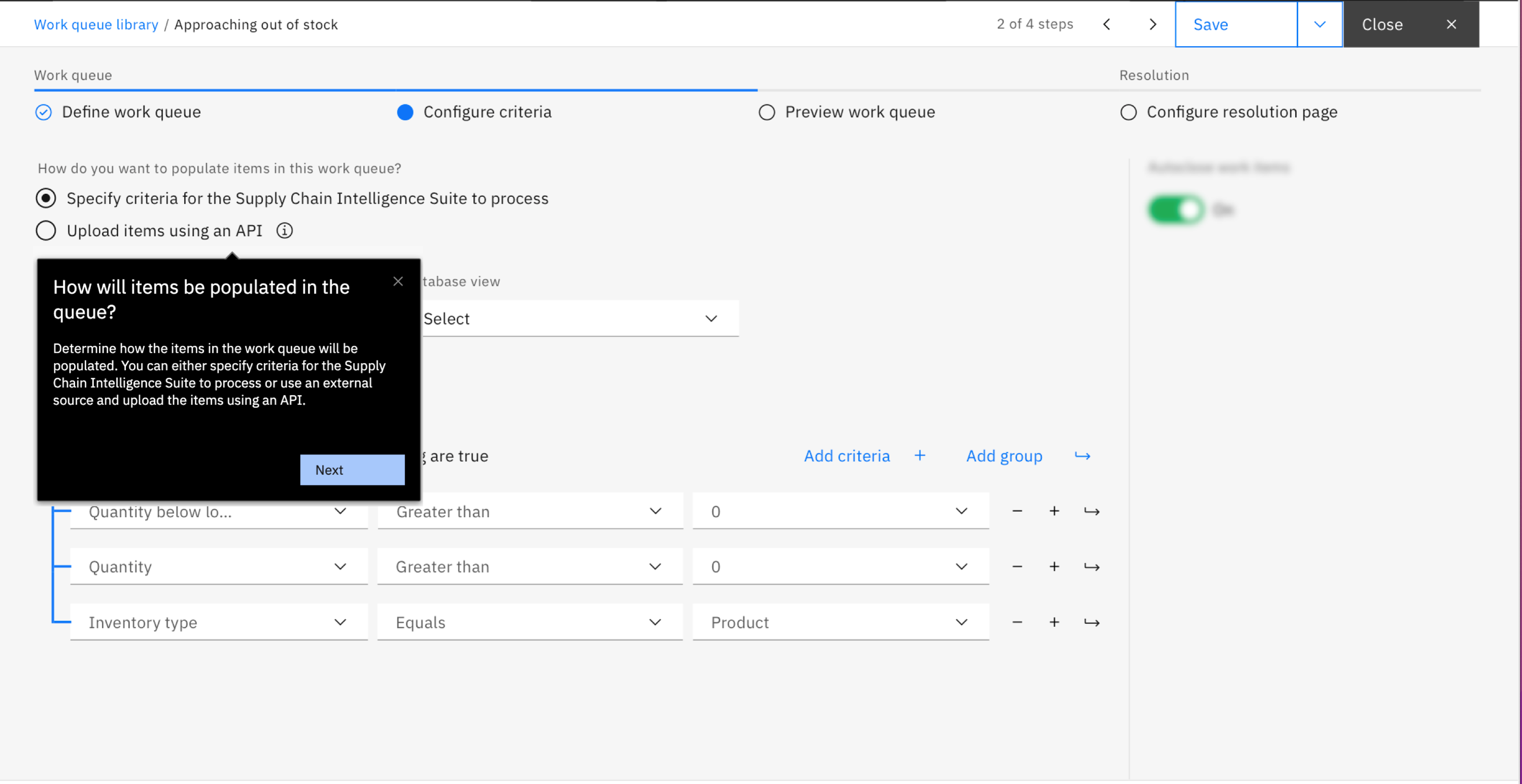Advance to next step using right chevron
Viewport: 1522px width, 784px height.
1152,24
